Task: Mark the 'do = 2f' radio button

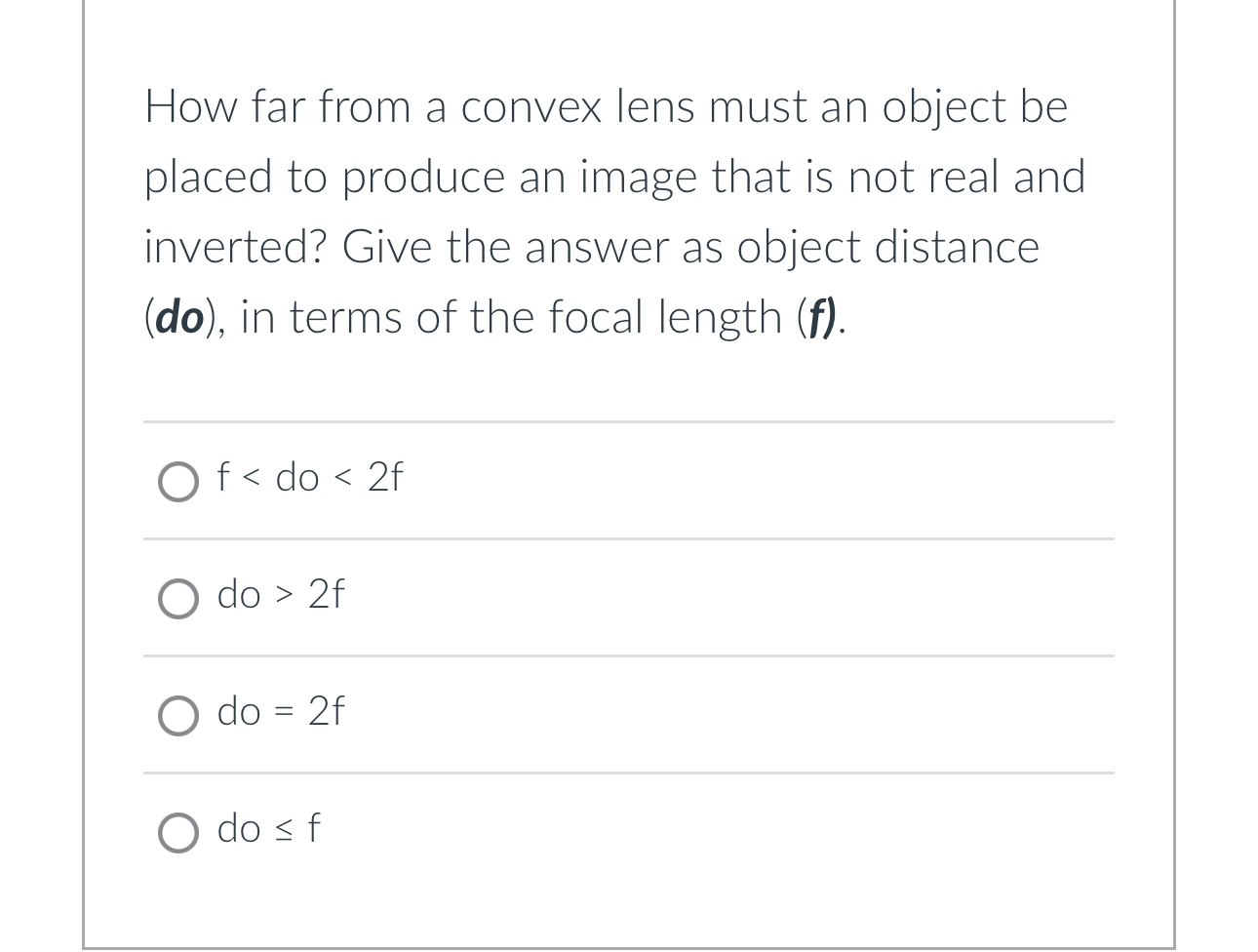Action: tap(177, 715)
